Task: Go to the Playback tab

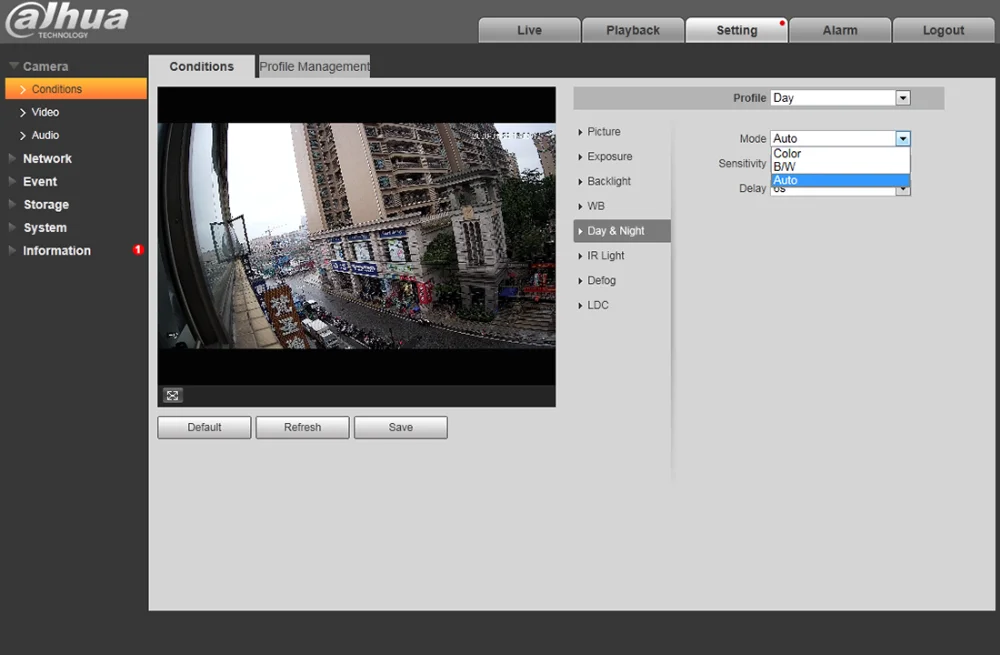Action: coord(633,30)
